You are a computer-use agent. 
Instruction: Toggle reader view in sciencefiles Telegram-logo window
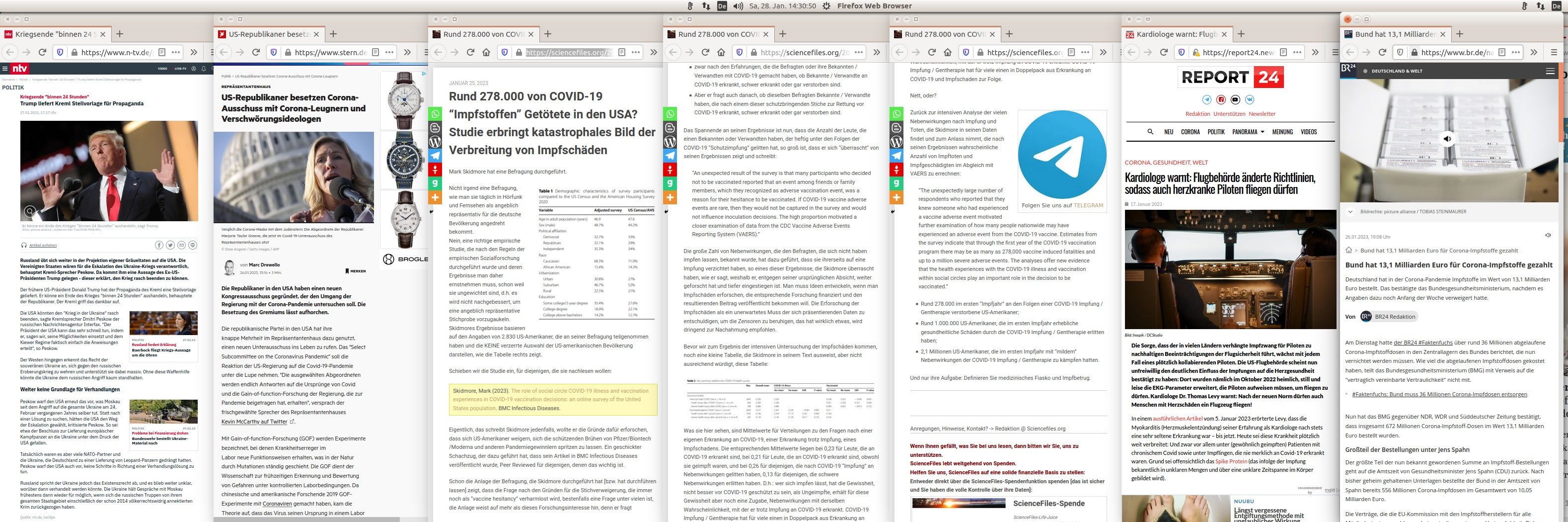tap(1071, 52)
